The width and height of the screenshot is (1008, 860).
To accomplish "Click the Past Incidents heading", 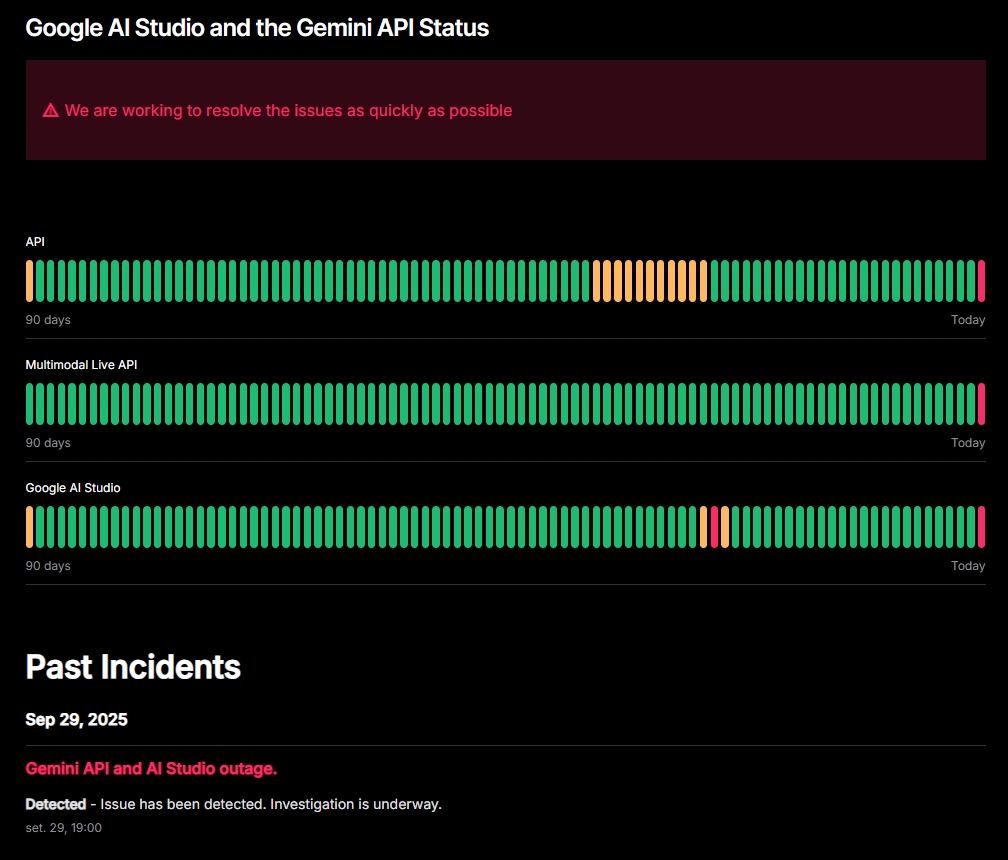I will point(133,667).
